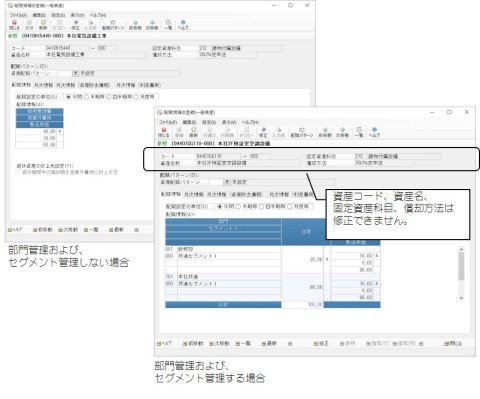Select 年間 radio in back window
Image resolution: width=480 pixels, height=399 pixels.
69,97
